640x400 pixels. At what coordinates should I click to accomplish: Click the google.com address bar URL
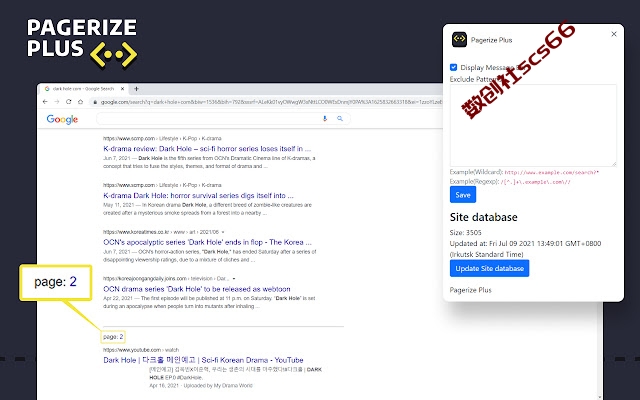coord(271,102)
